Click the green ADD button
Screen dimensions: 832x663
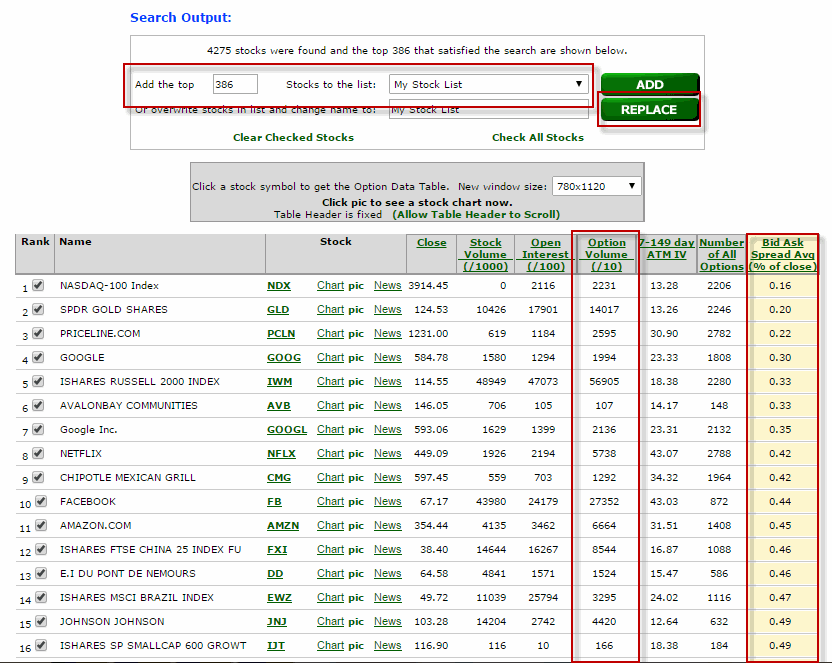pos(650,84)
